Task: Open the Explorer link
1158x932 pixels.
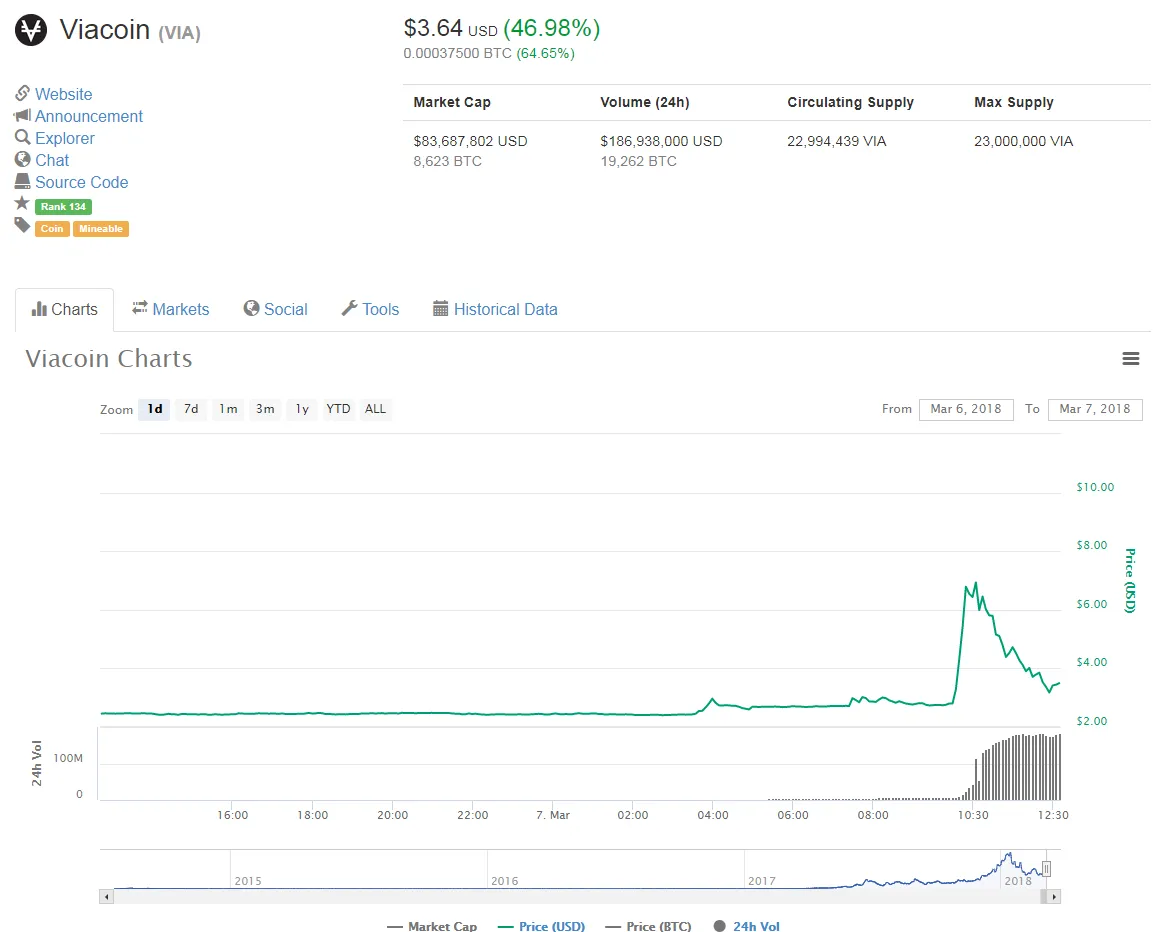Action: 65,139
